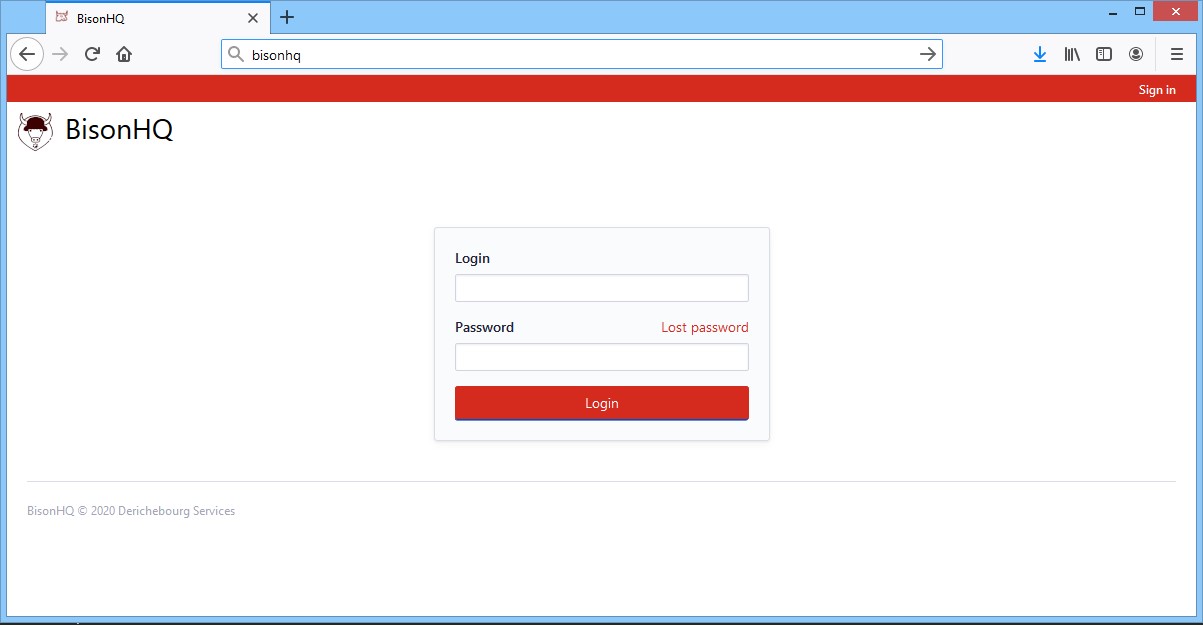Open a new tab with plus button

tap(287, 17)
